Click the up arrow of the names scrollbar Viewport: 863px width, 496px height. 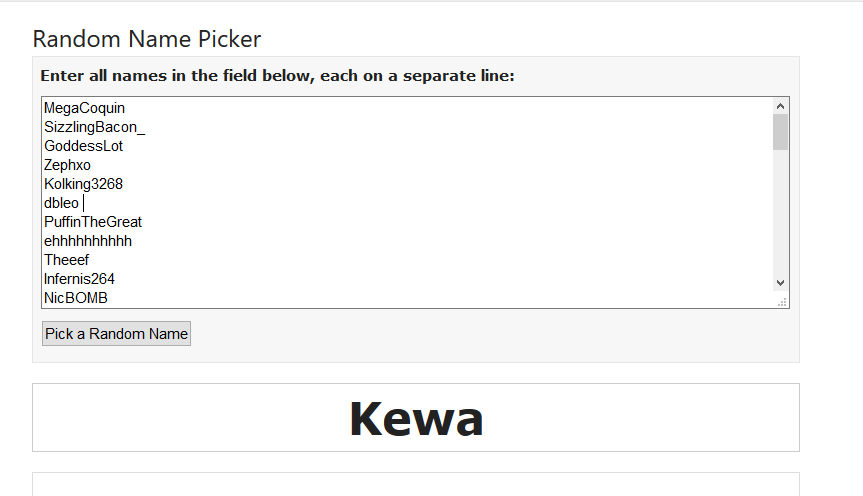[781, 106]
